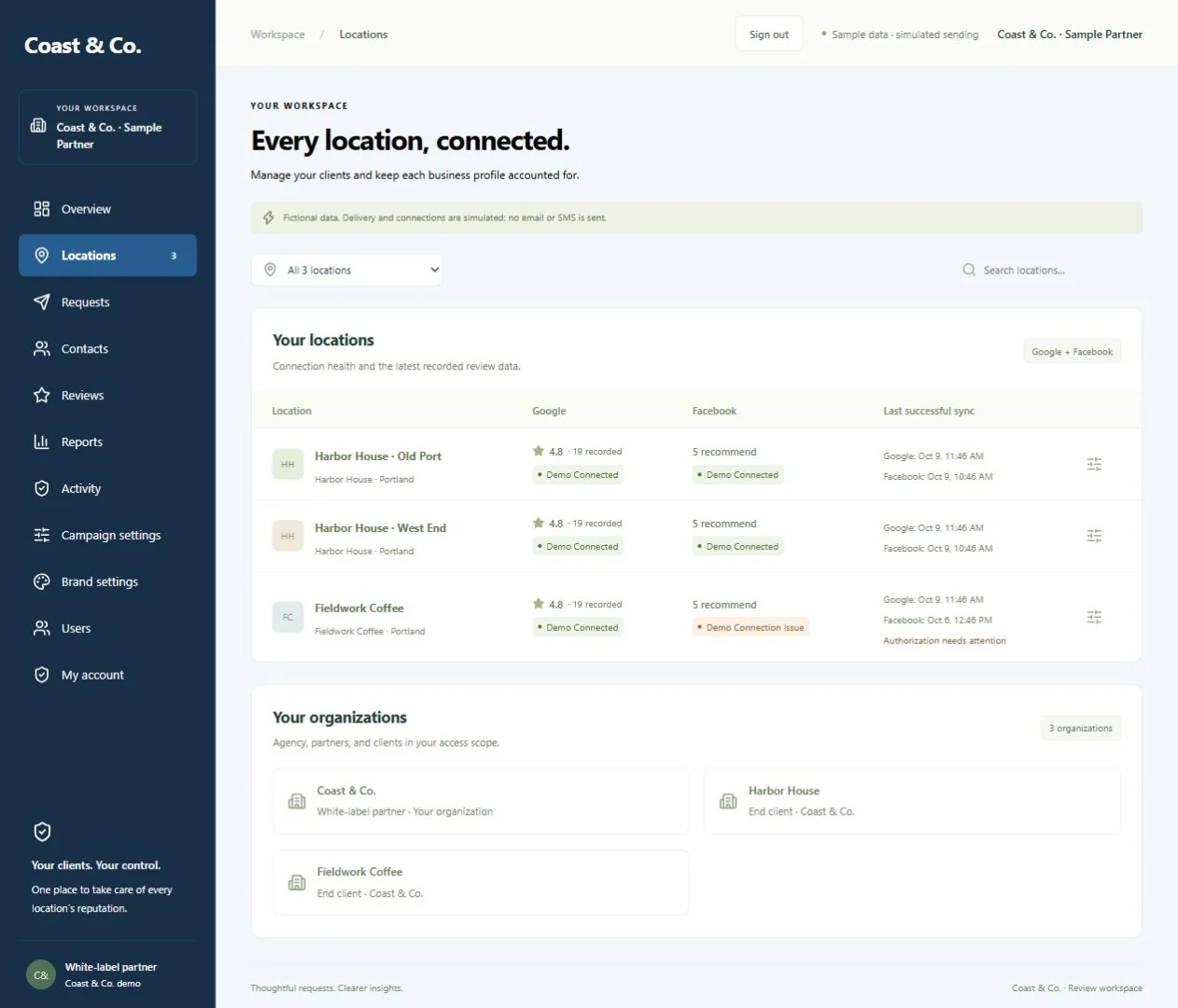This screenshot has width=1178, height=1008.
Task: Click the Google Demo Connected badge for Old Port
Action: pyautogui.click(x=578, y=475)
